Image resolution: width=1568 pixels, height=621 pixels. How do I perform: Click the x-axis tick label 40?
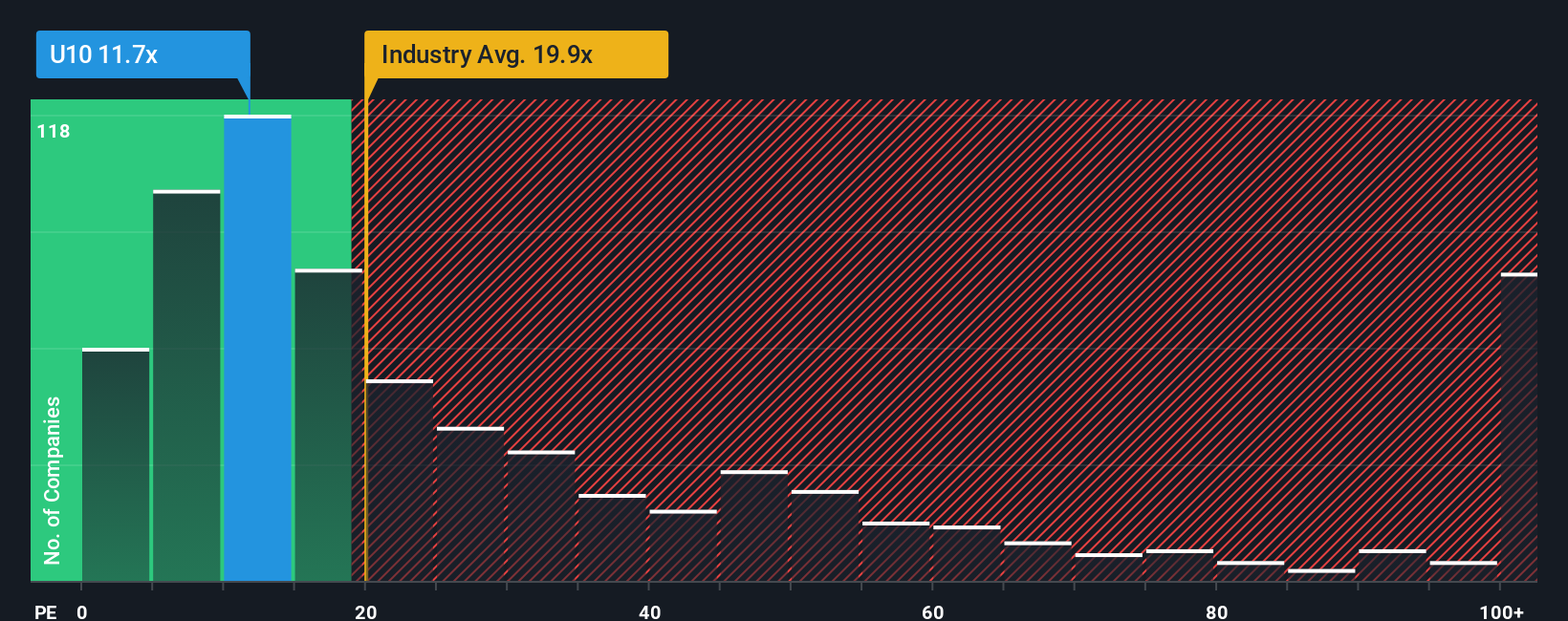pyautogui.click(x=649, y=611)
